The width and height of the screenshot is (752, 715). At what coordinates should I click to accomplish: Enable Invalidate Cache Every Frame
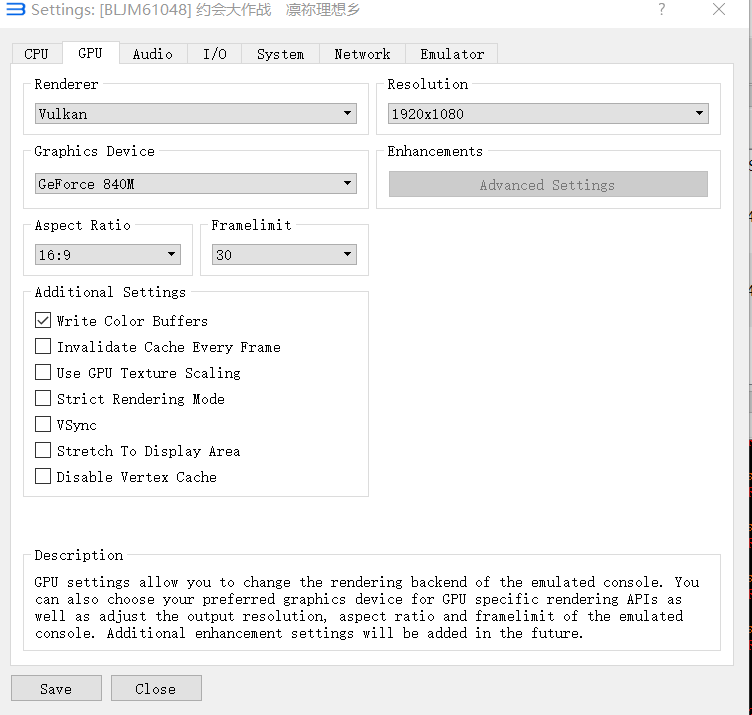43,347
